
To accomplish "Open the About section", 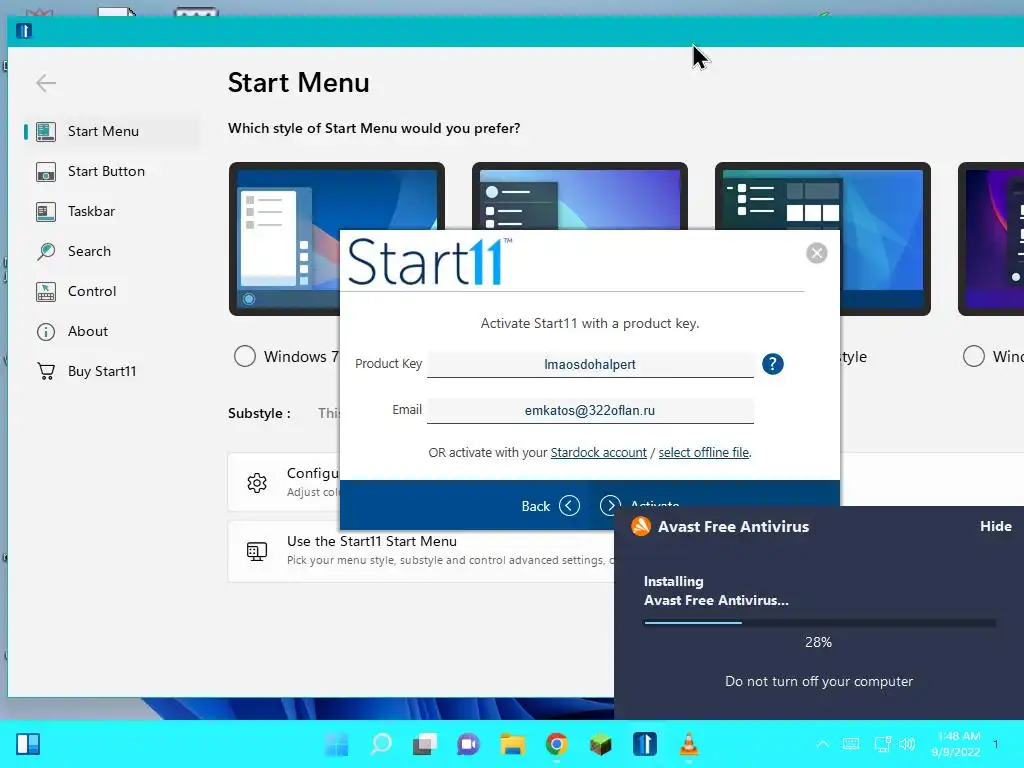I will click(112, 331).
